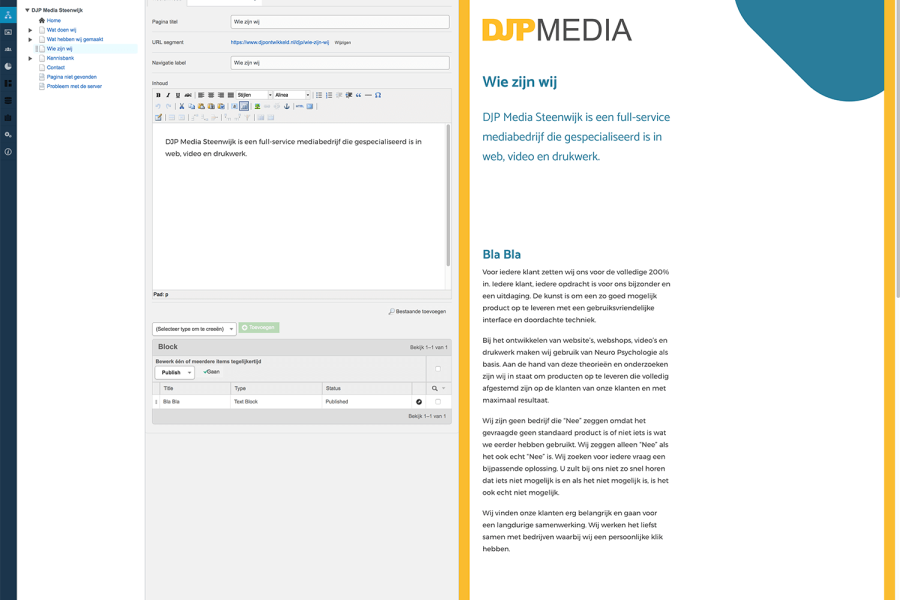Open the Home page in site tree
Screen dimensions: 900x600
(x=53, y=21)
